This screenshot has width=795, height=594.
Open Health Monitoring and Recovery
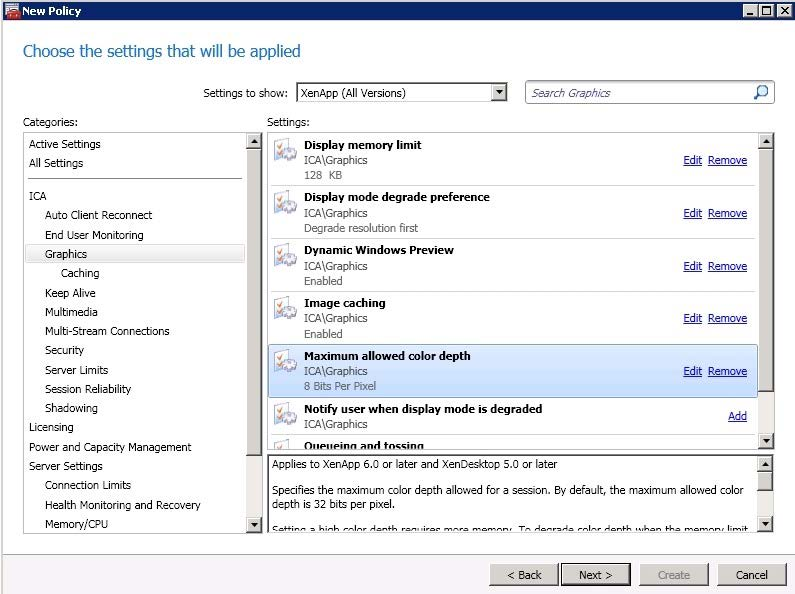pyautogui.click(x=122, y=505)
